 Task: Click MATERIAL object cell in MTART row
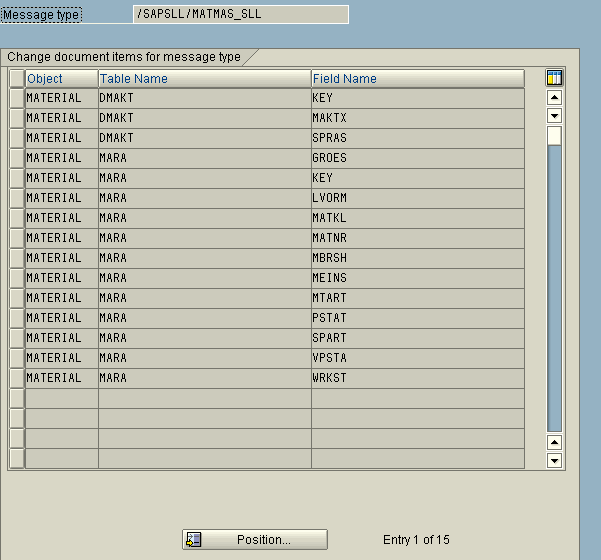[x=61, y=298]
